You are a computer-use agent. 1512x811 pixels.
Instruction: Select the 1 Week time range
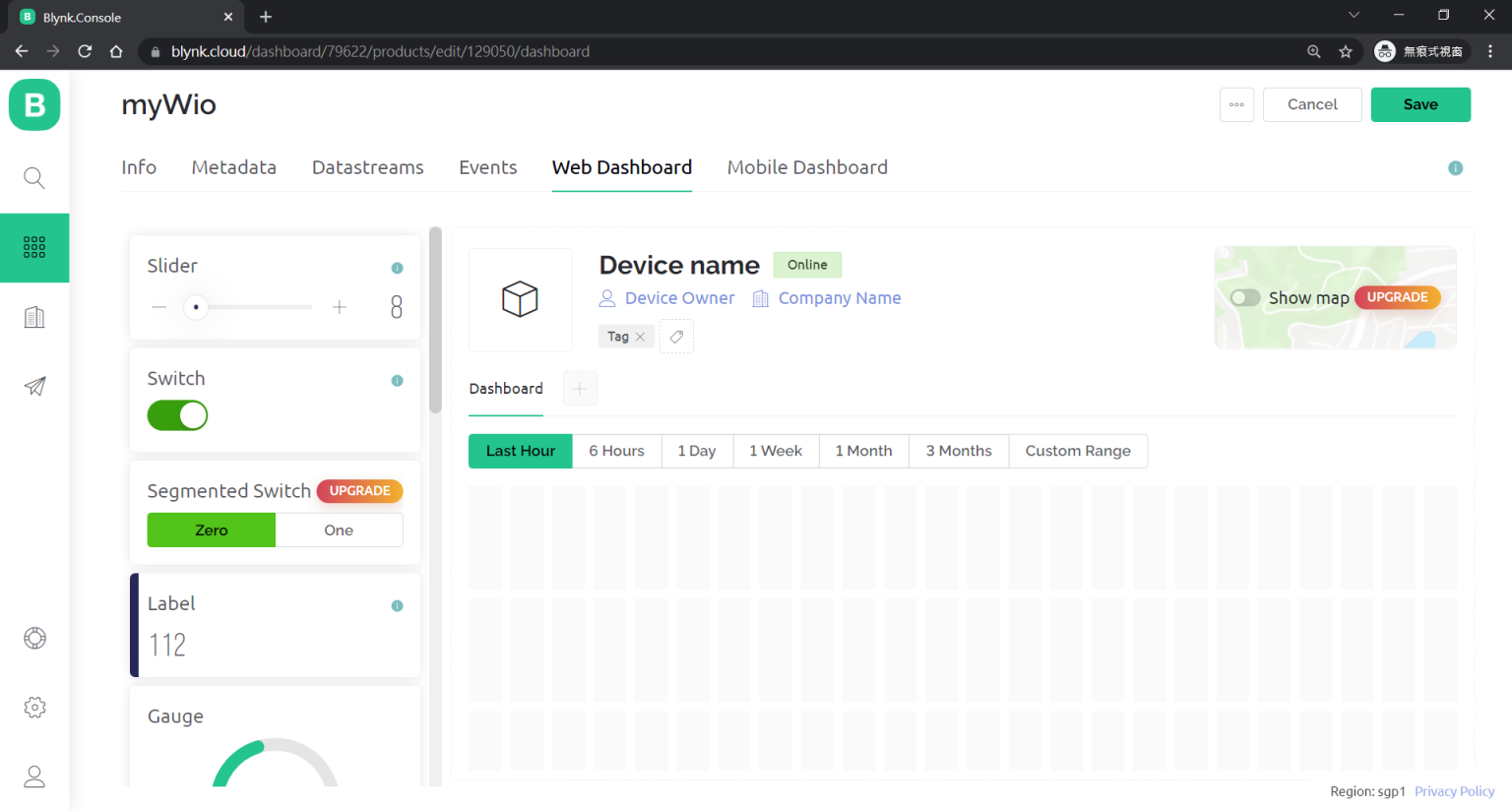click(776, 451)
